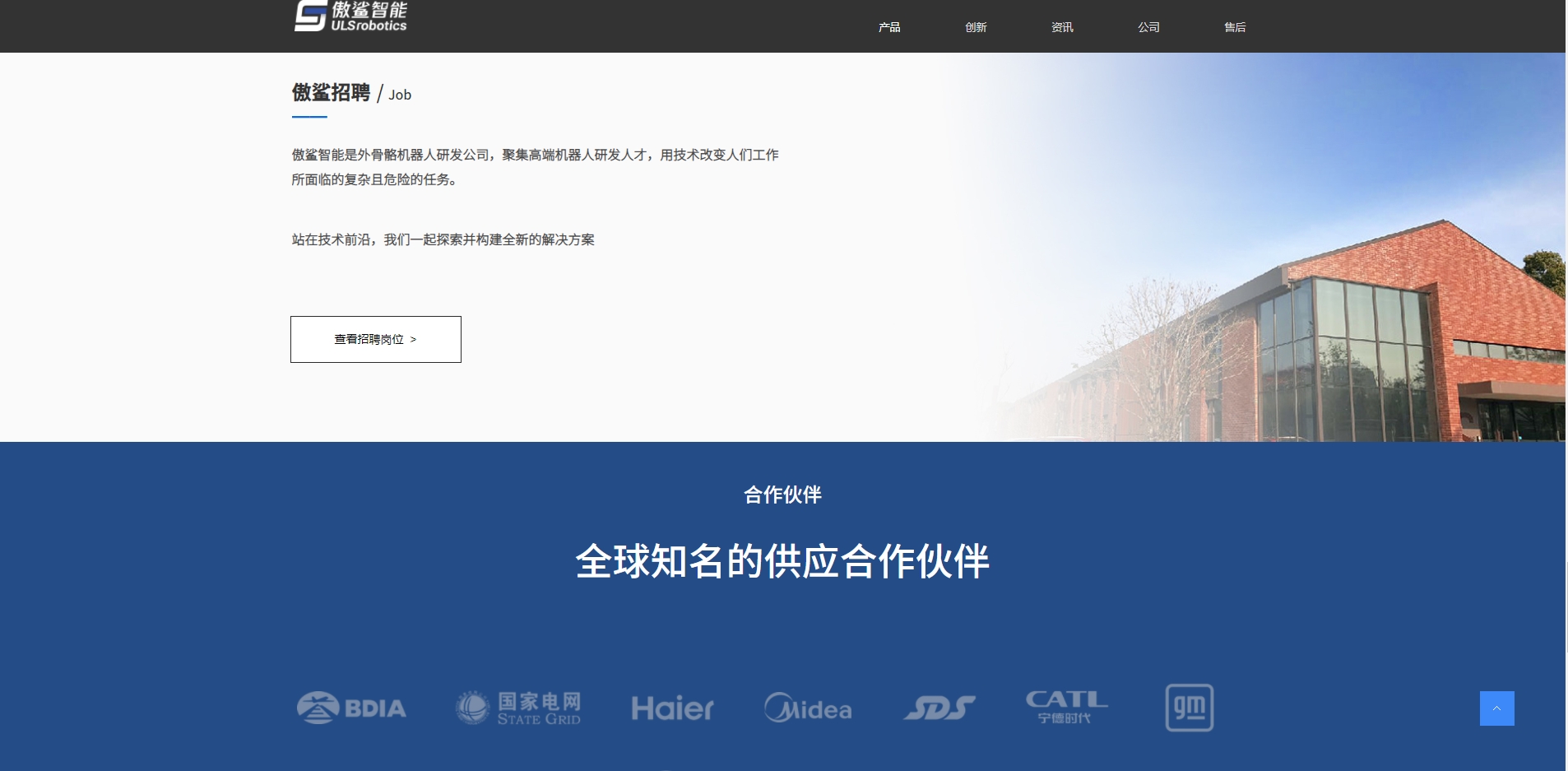1568x771 pixels.
Task: Click the back-to-top arrow button
Action: (x=1497, y=708)
